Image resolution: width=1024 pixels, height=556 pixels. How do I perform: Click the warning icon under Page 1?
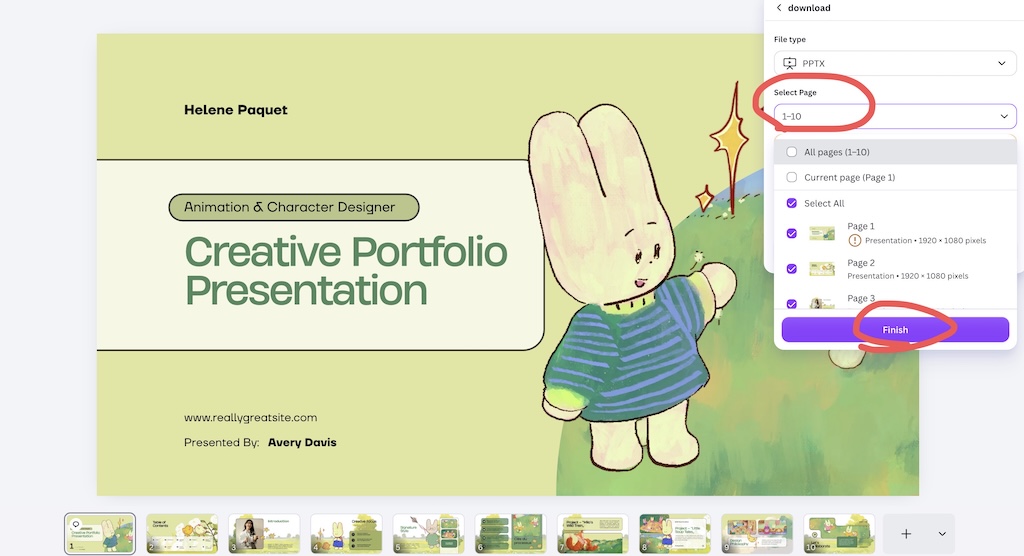pyautogui.click(x=854, y=240)
